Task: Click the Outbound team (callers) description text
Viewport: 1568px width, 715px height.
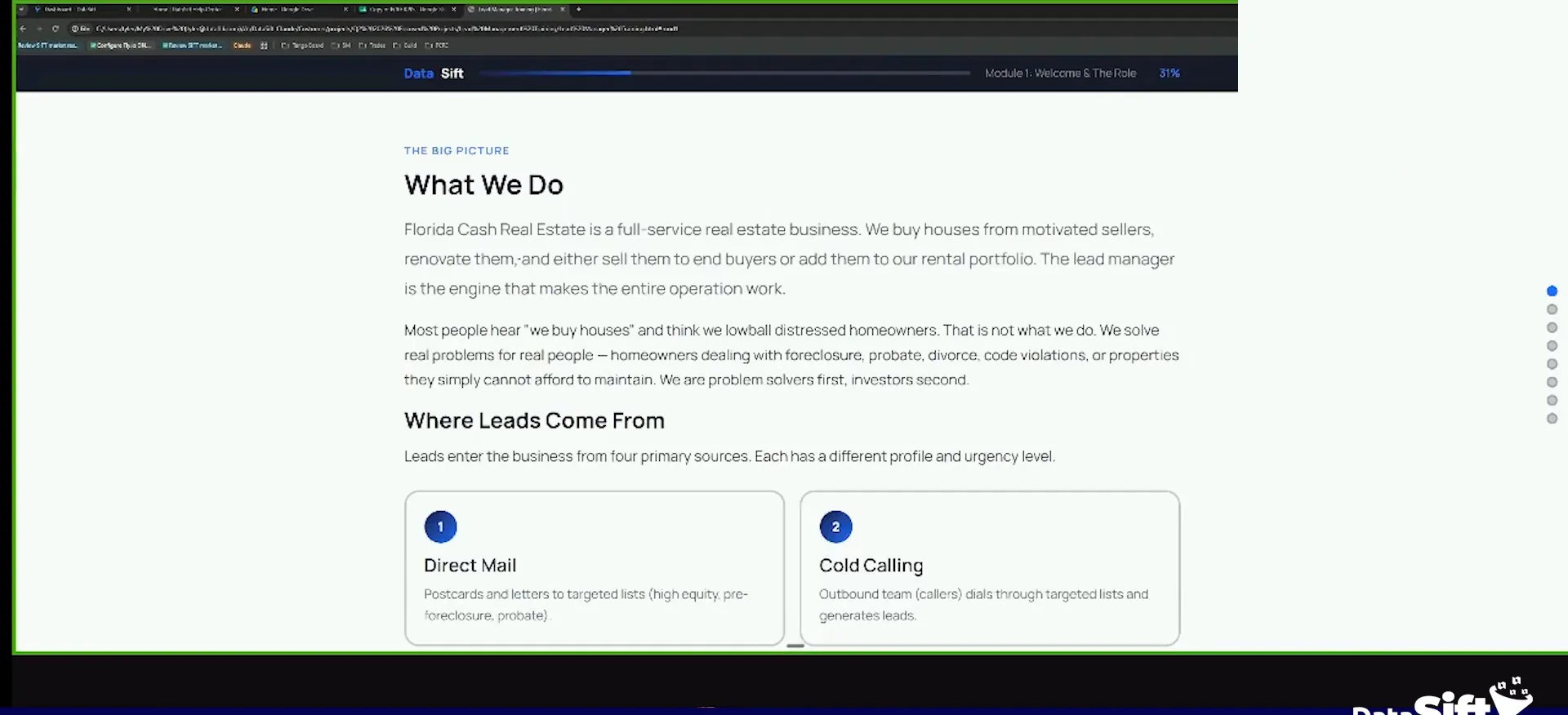Action: [983, 605]
